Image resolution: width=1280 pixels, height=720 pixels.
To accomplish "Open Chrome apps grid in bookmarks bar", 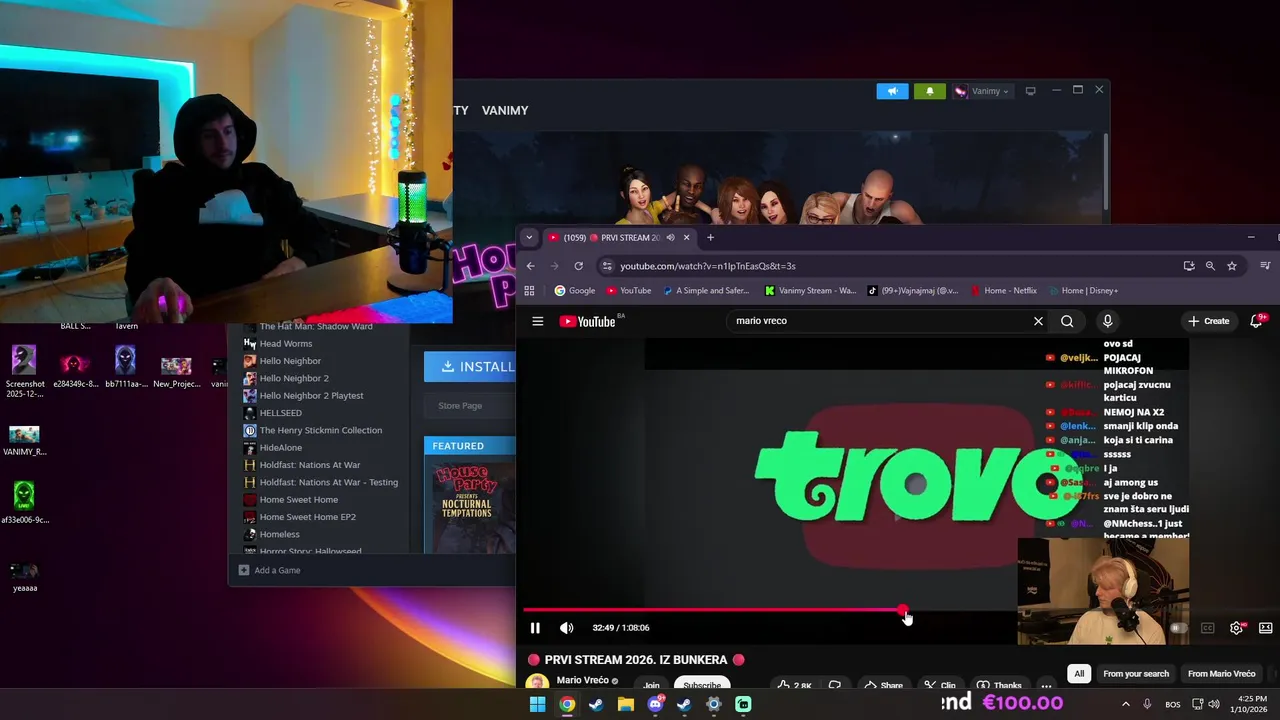I will click(530, 291).
